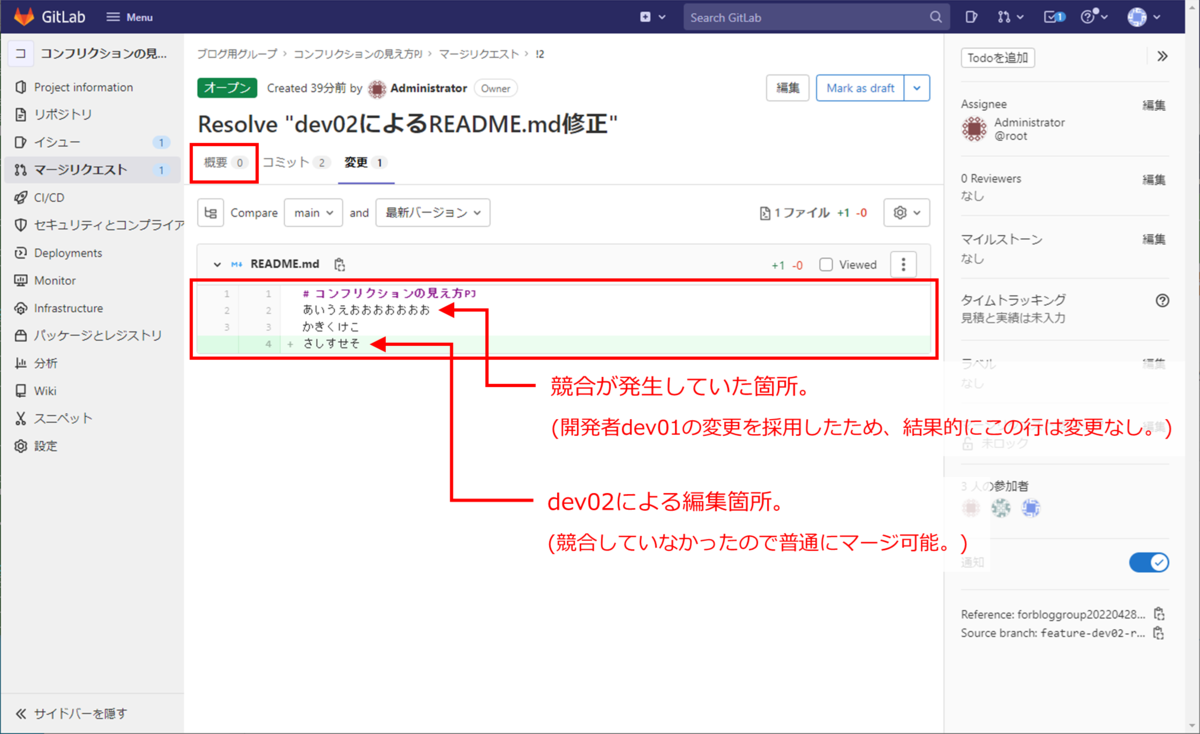Edit the マイルストーン in the right sidebar

click(x=1154, y=240)
